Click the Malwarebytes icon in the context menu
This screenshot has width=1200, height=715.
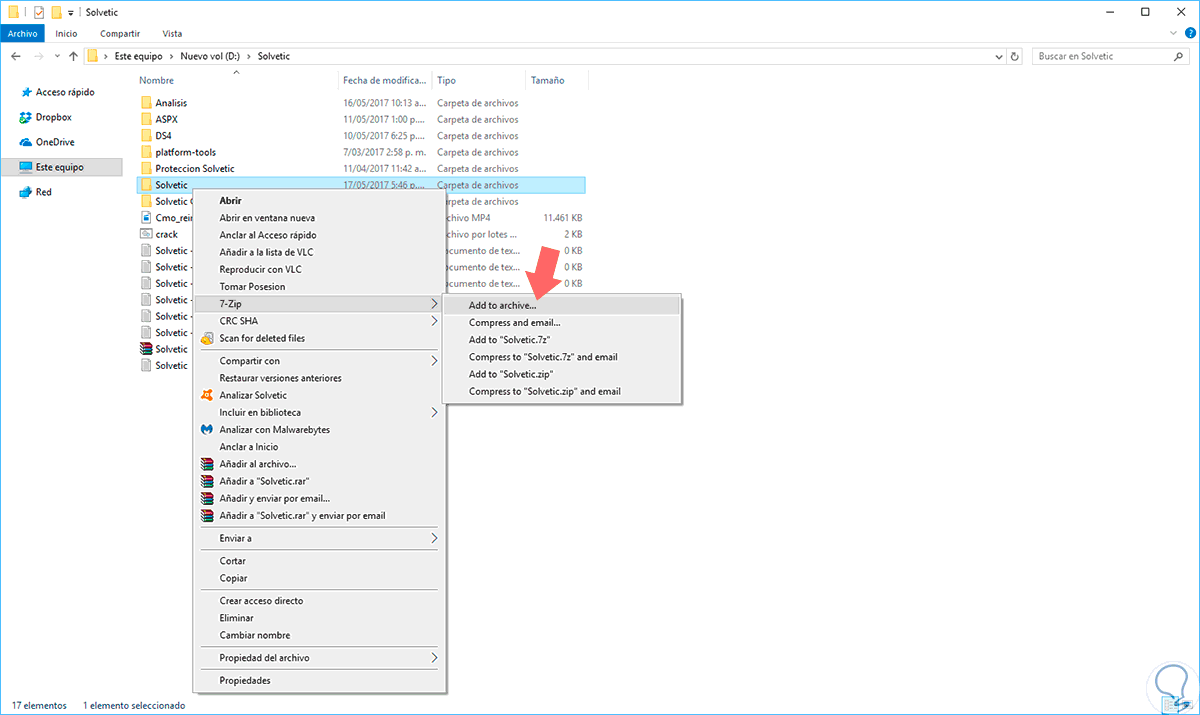pos(206,429)
